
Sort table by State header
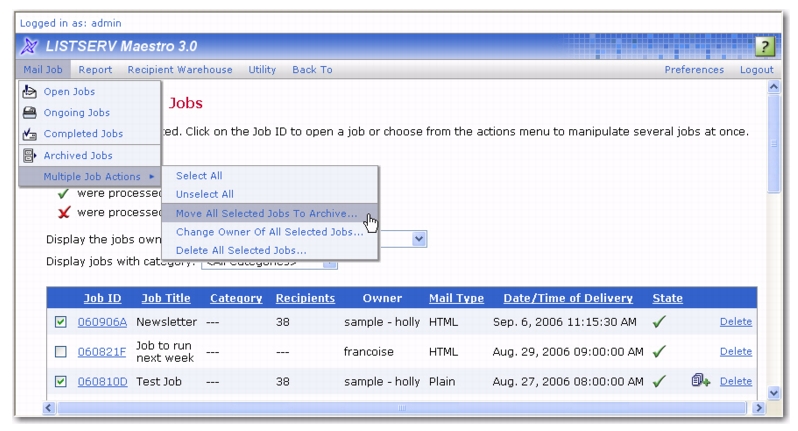click(x=668, y=298)
